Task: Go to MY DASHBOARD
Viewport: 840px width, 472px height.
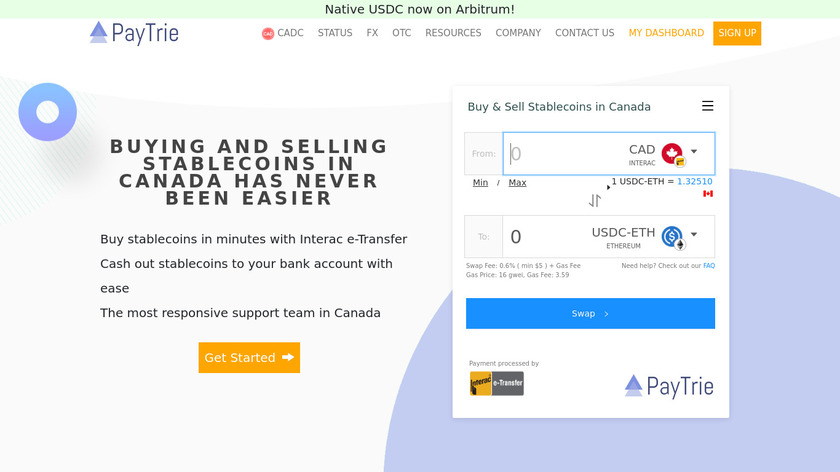Action: coord(666,33)
